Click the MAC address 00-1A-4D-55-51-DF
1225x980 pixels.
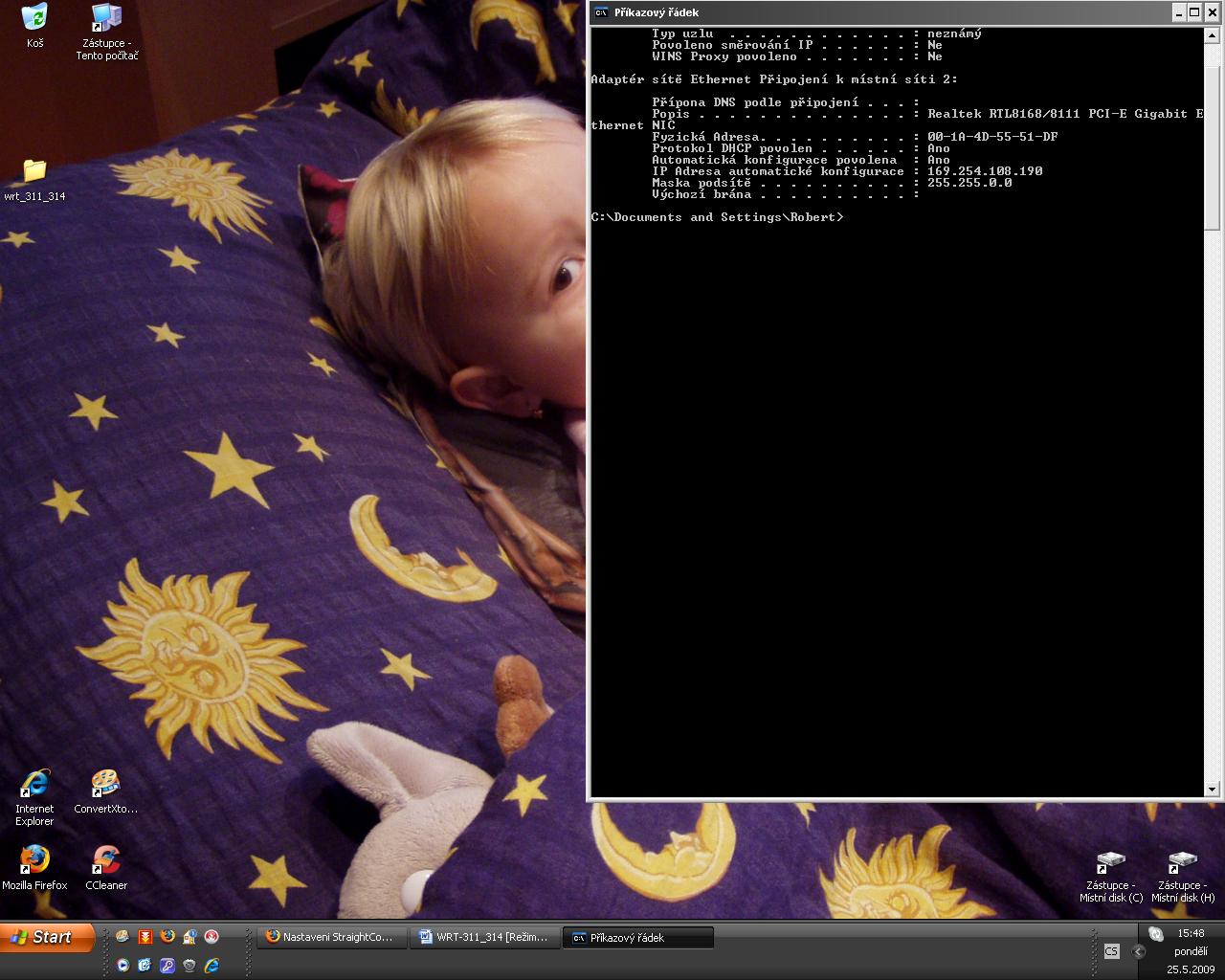[x=992, y=137]
